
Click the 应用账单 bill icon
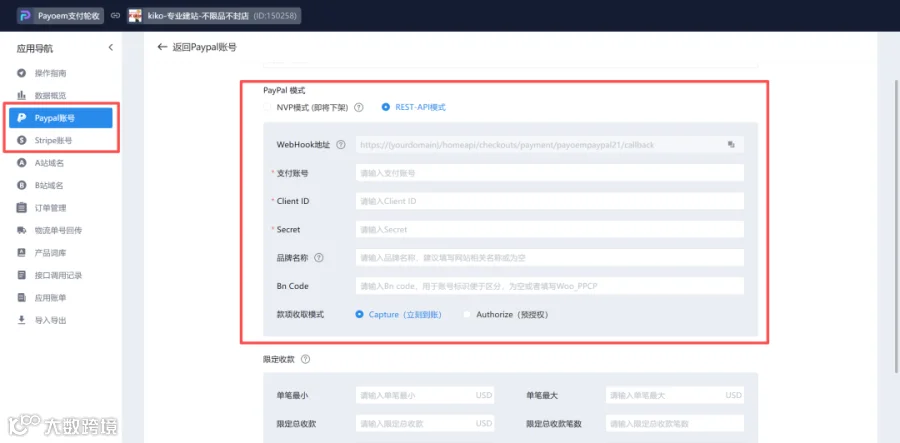[22, 298]
